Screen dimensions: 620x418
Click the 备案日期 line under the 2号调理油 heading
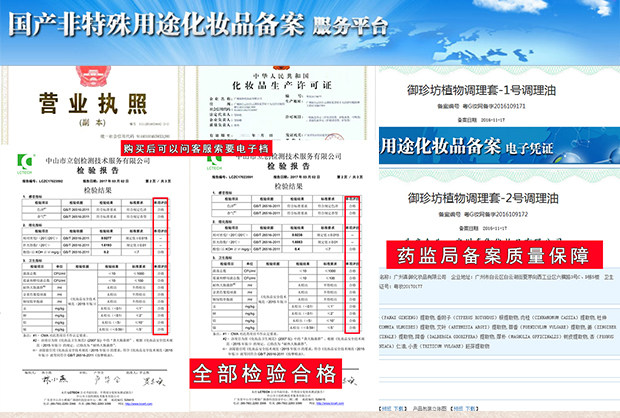(x=483, y=228)
